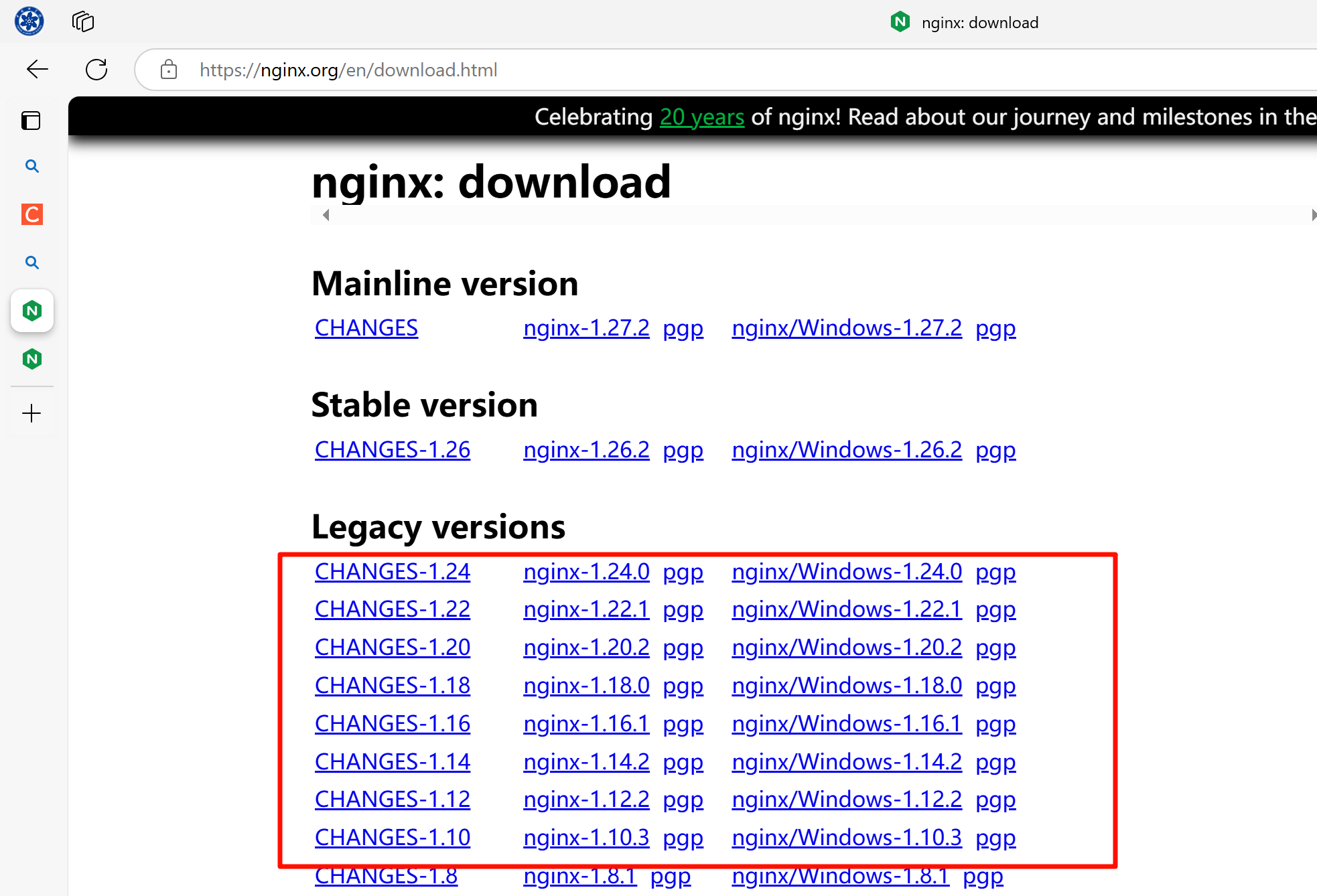Open the CHANGES-1.24 link

pyautogui.click(x=392, y=572)
